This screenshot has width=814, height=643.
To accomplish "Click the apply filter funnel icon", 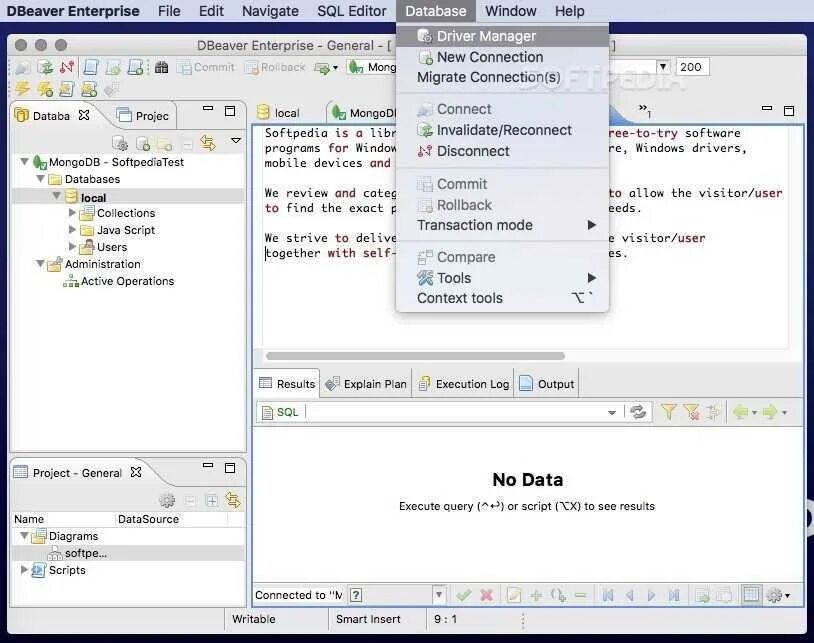I will tap(669, 412).
